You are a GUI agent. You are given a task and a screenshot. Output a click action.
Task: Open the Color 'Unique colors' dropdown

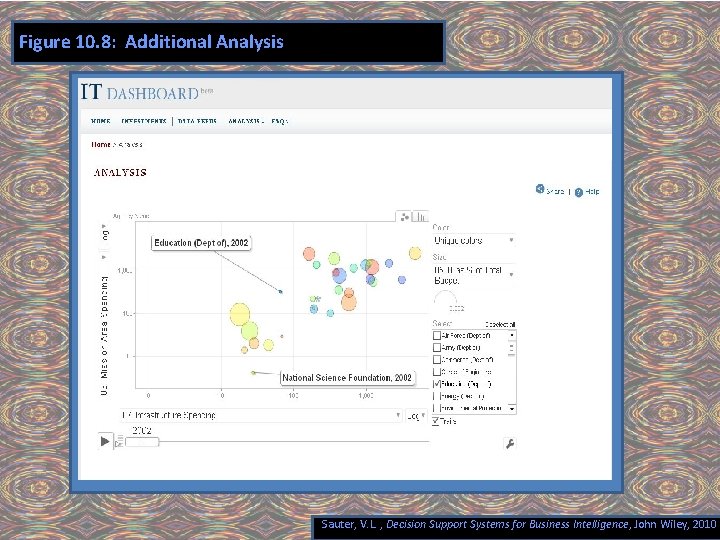[x=473, y=241]
